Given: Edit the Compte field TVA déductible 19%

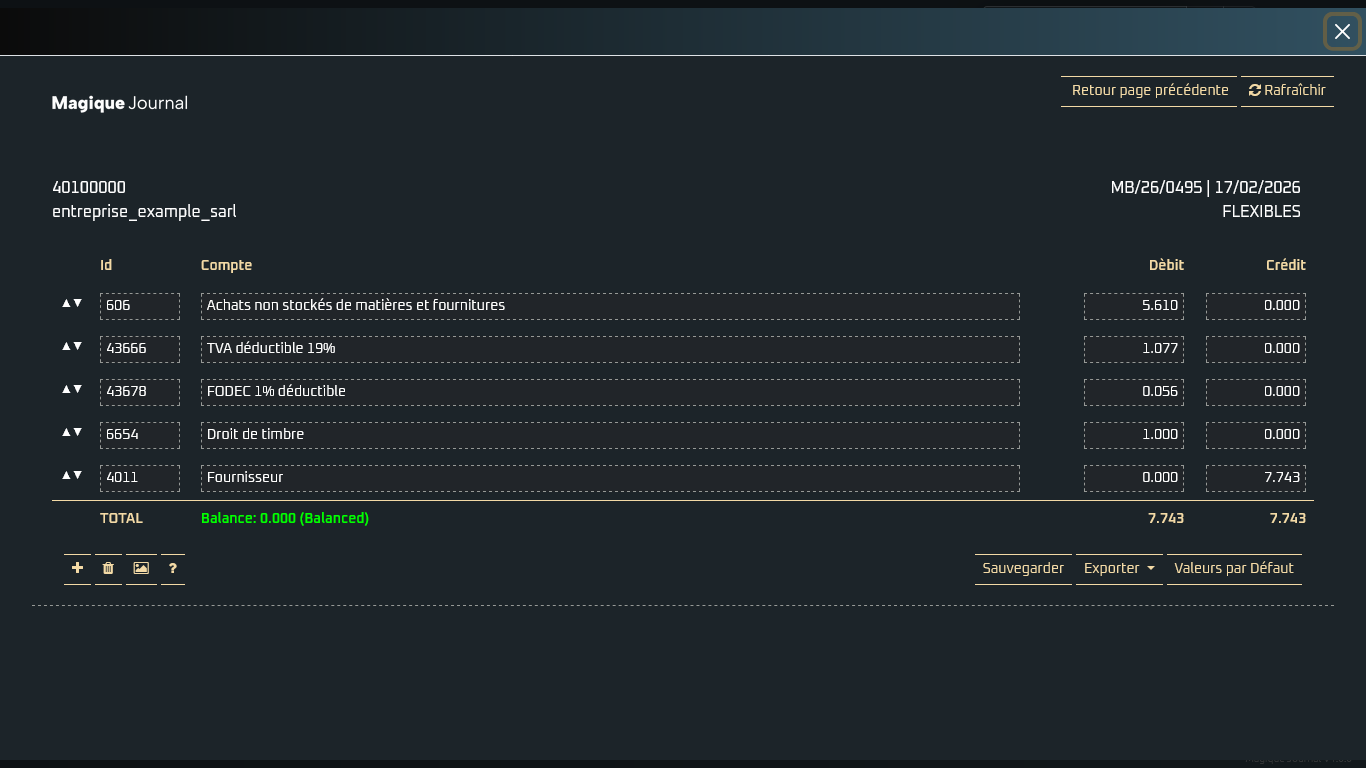Looking at the screenshot, I should coord(610,349).
